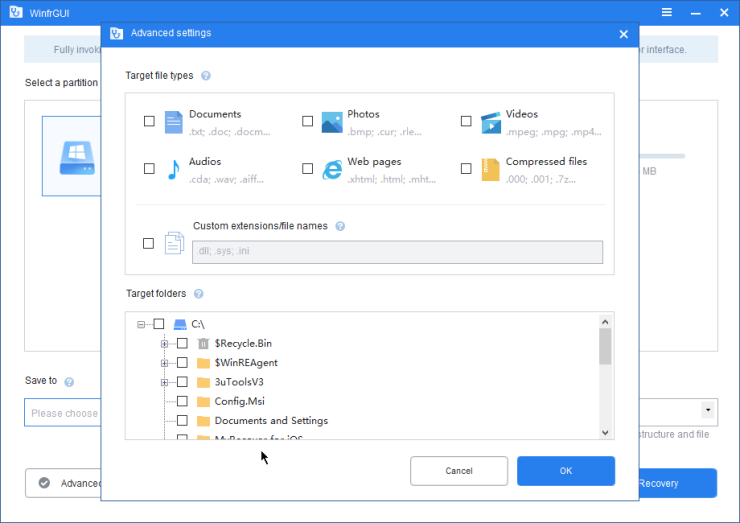740x523 pixels.
Task: Select the $WinREAgent folder name
Action: [x=246, y=363]
